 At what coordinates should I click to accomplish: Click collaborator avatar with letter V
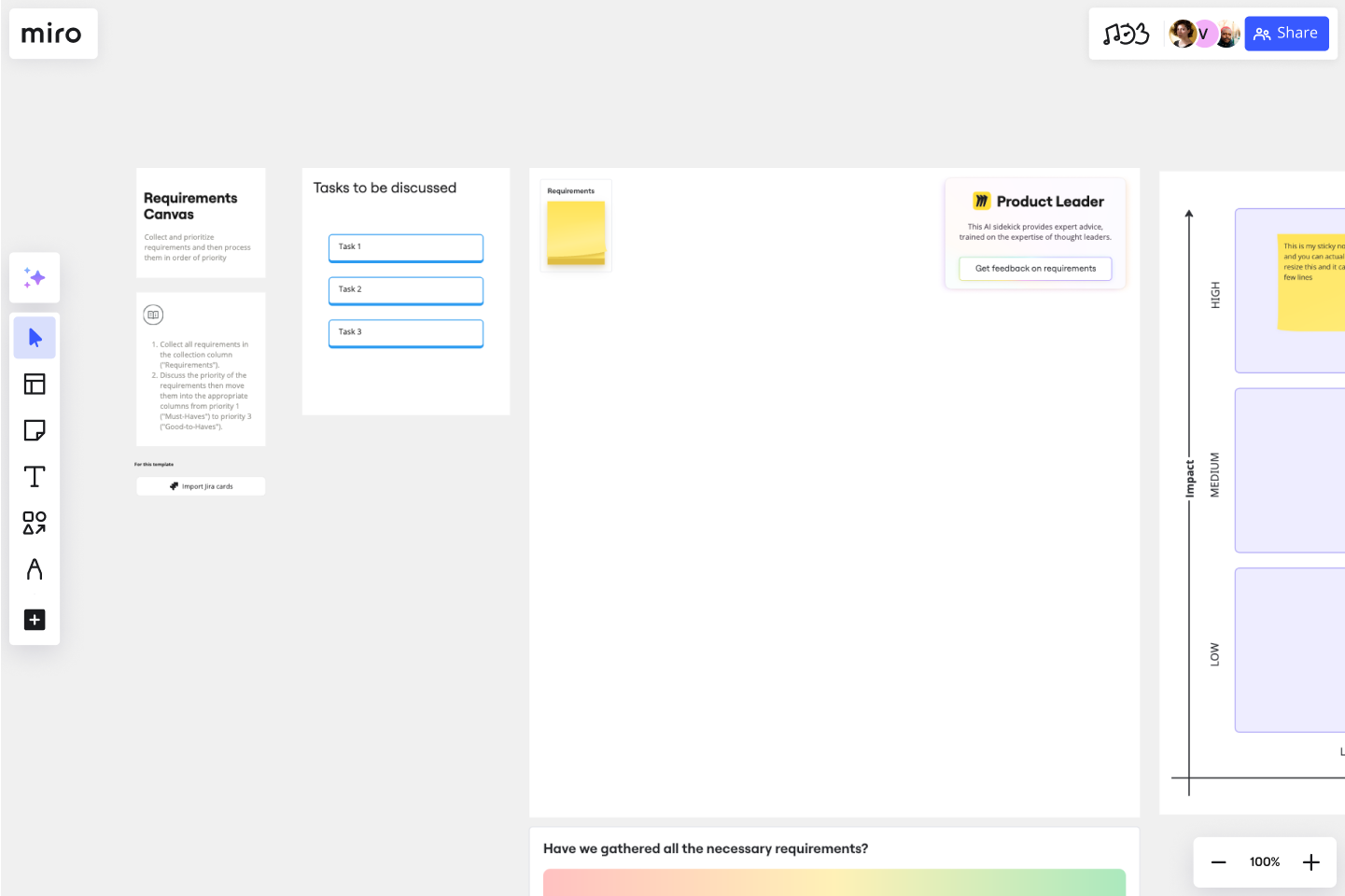(1204, 34)
